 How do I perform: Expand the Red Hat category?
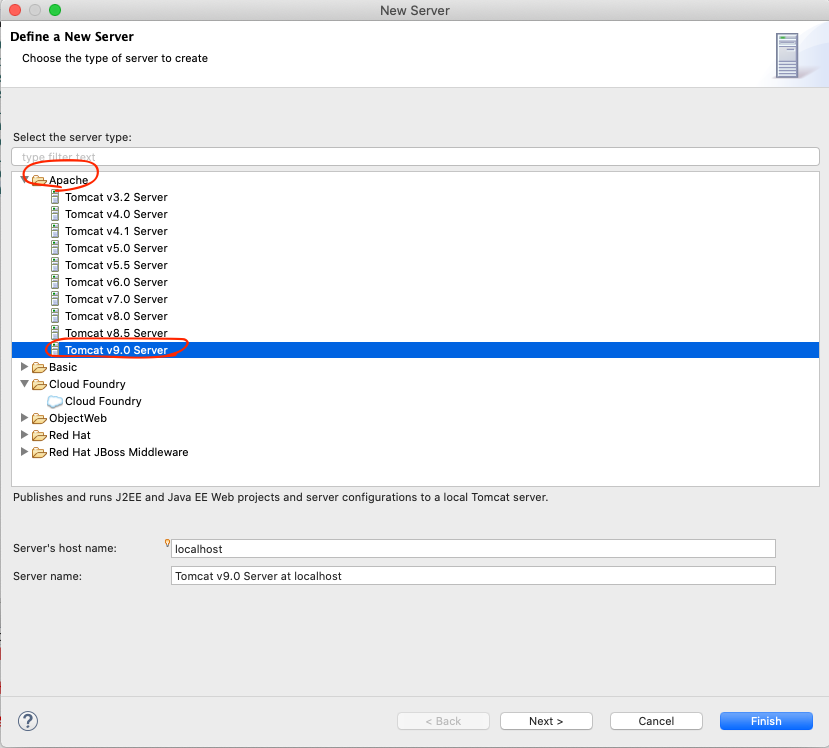tap(24, 435)
